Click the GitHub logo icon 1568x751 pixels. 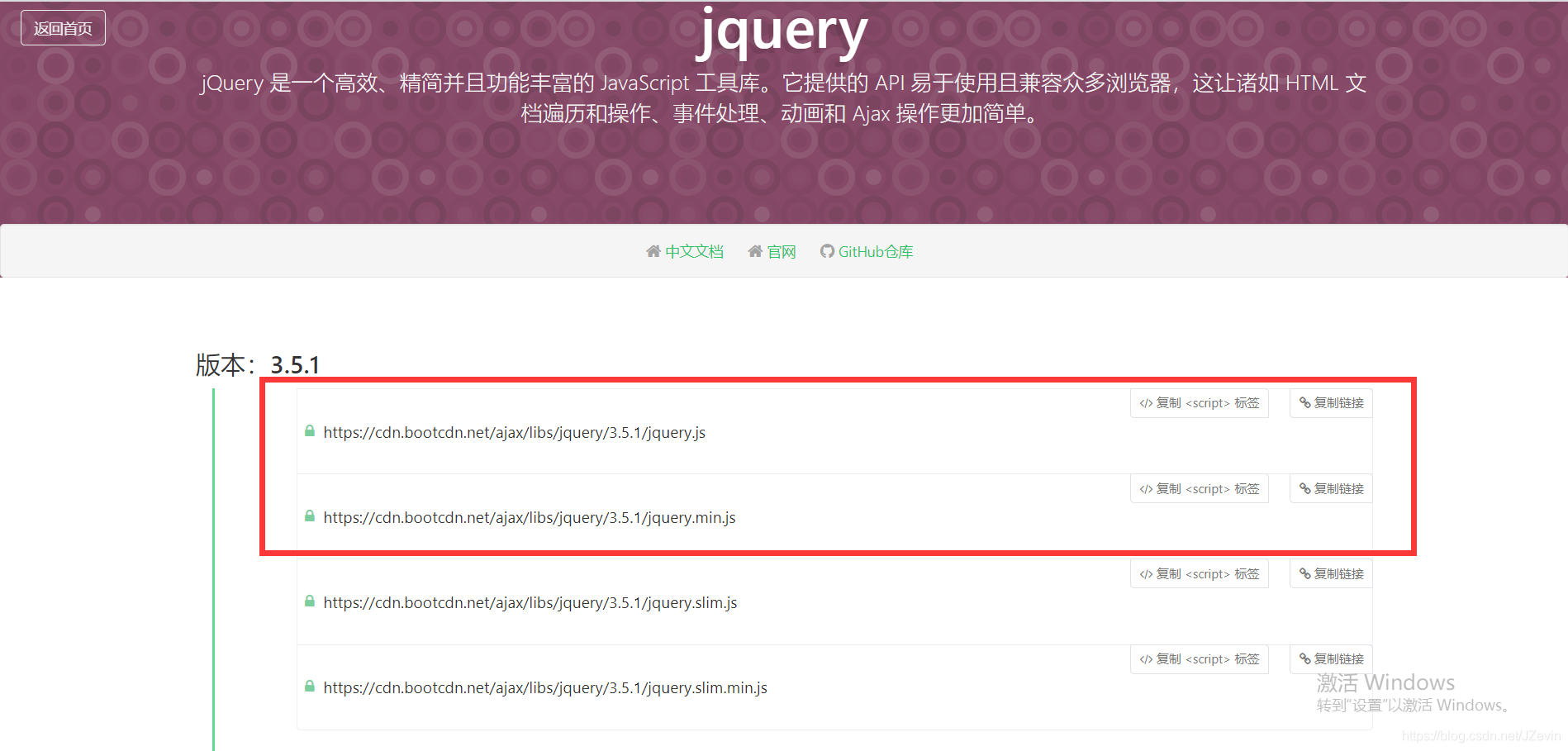[x=827, y=251]
